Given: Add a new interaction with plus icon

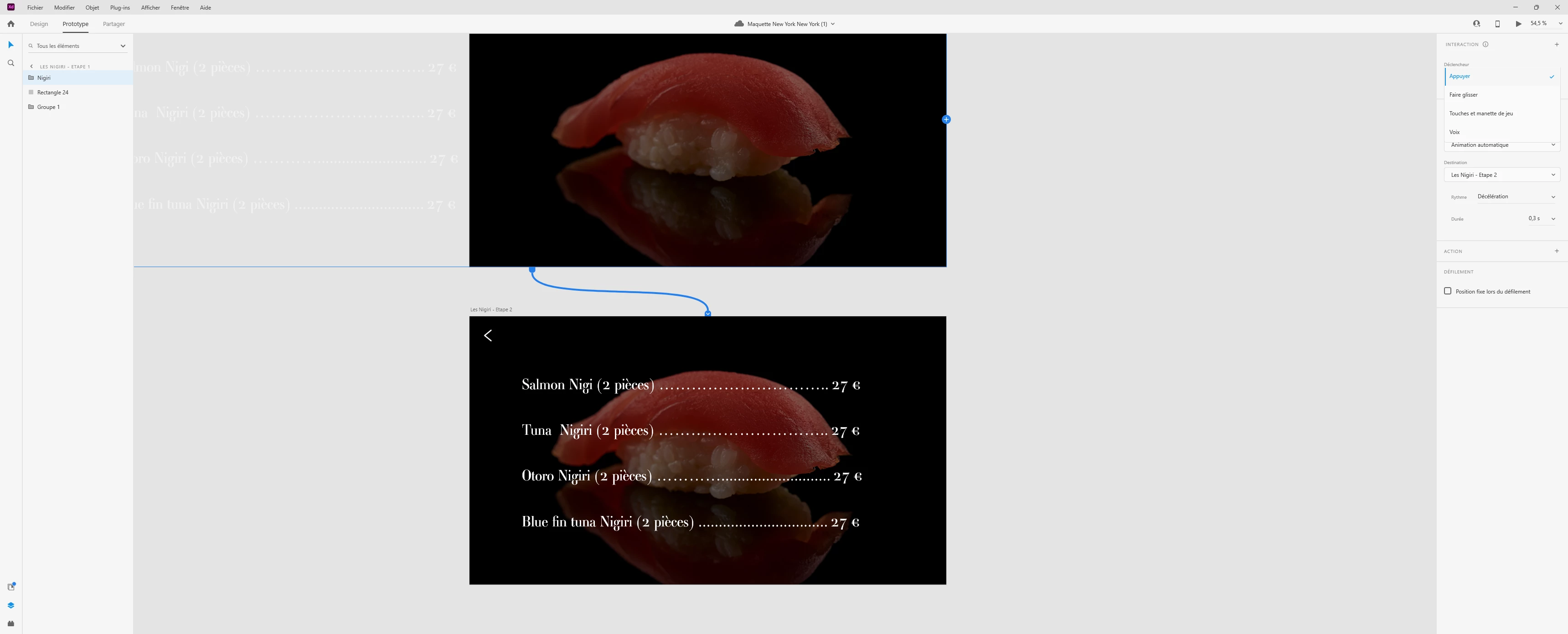Looking at the screenshot, I should tap(1557, 44).
